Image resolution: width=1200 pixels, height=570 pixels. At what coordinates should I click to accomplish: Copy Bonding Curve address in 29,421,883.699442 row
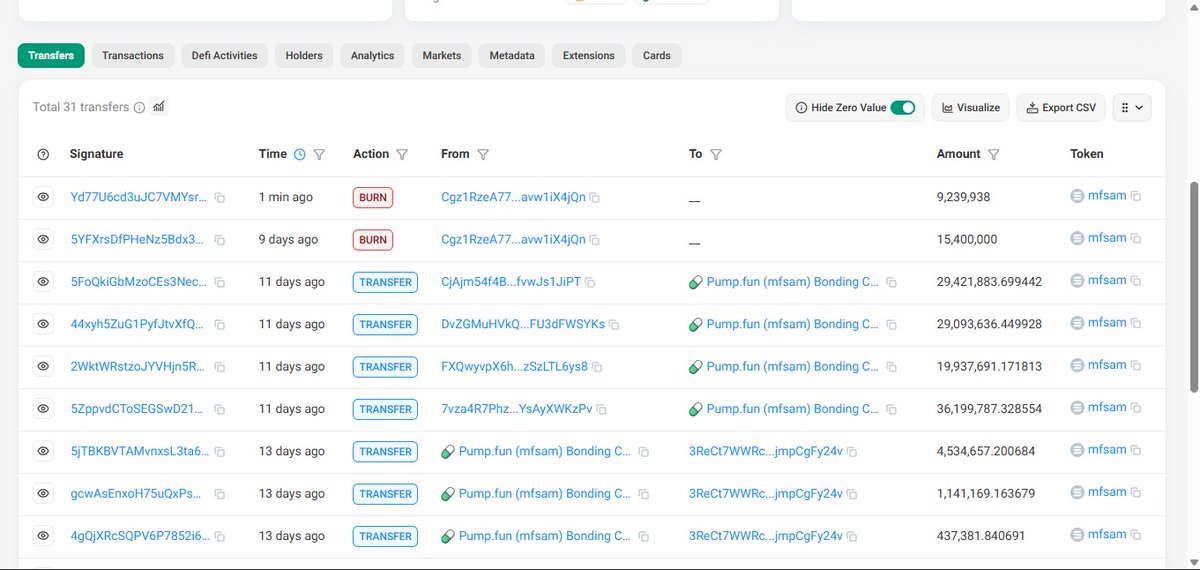891,283
